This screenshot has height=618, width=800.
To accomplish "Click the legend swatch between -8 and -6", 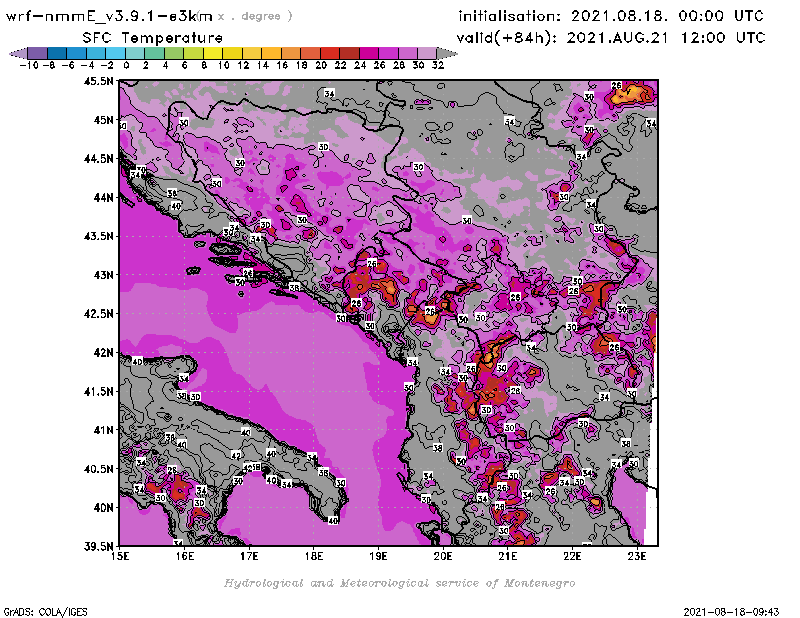I will pyautogui.click(x=57, y=53).
